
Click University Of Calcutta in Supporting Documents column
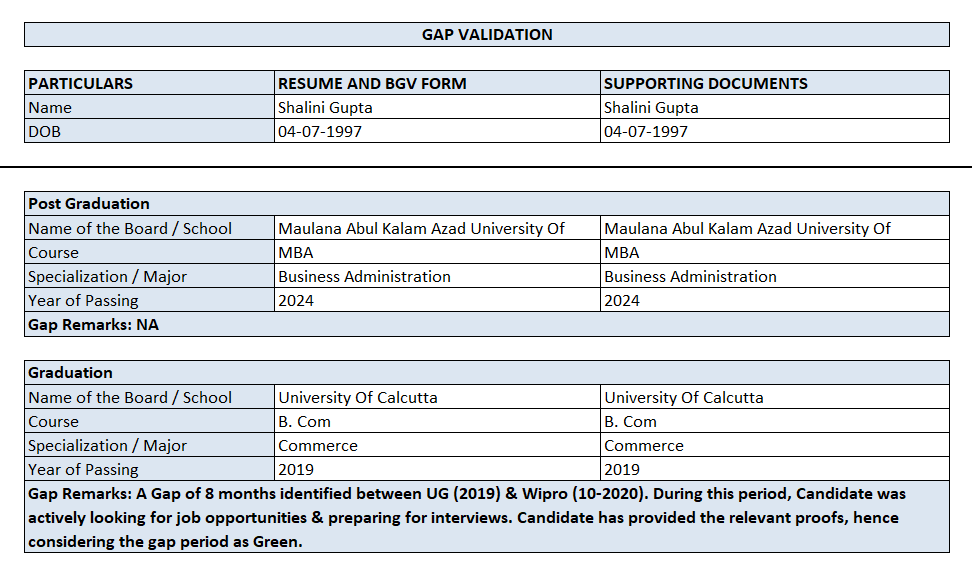(684, 397)
